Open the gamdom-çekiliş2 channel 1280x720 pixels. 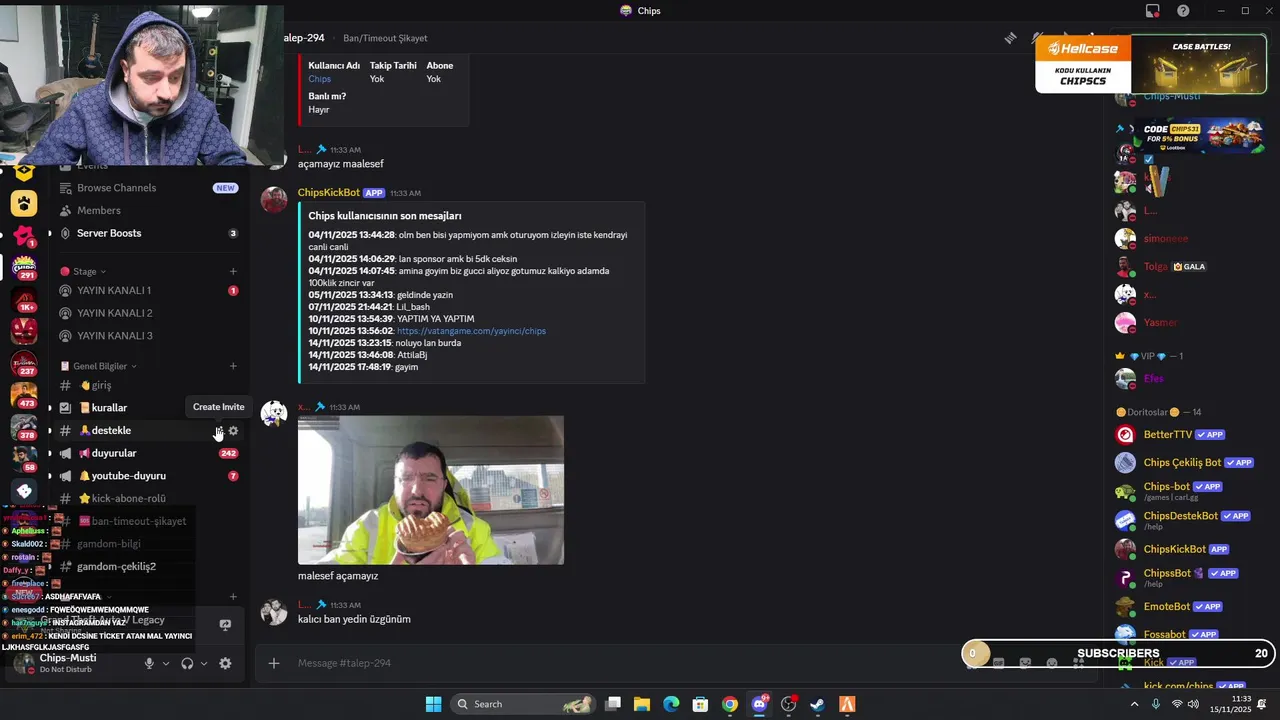116,567
